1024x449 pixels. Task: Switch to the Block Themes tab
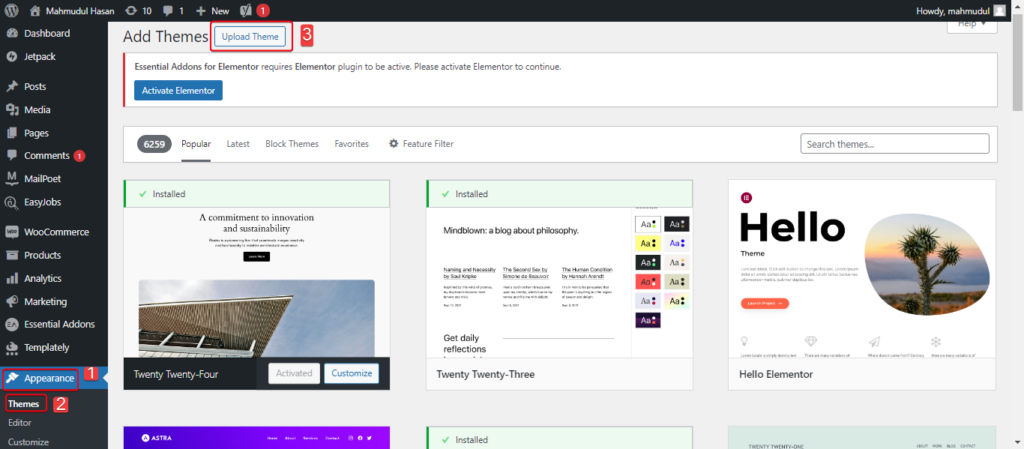(x=292, y=144)
